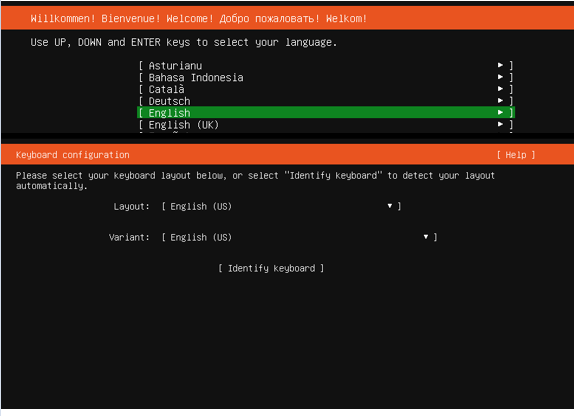574x416 pixels.
Task: Click the arrow icon on highlighted English row
Action: click(x=500, y=112)
